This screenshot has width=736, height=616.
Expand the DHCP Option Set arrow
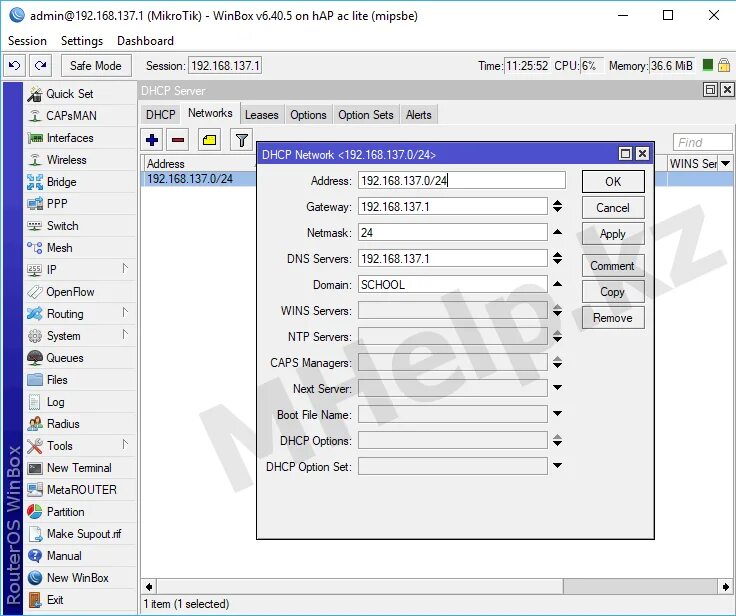(557, 466)
